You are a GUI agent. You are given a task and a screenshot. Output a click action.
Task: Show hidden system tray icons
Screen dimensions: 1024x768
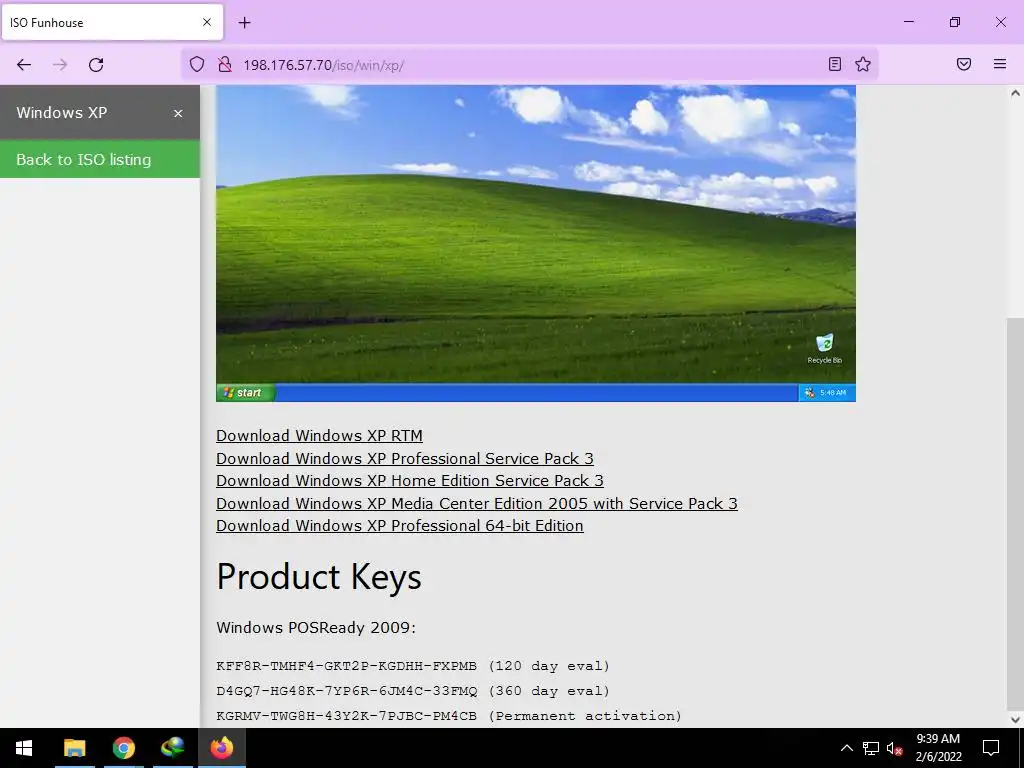(x=846, y=748)
